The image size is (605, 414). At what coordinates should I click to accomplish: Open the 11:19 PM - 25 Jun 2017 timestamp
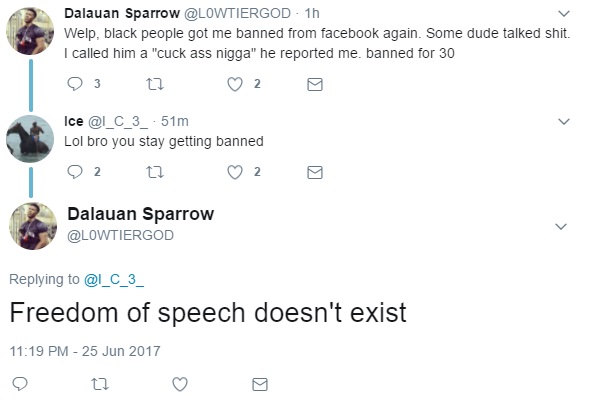click(x=85, y=351)
